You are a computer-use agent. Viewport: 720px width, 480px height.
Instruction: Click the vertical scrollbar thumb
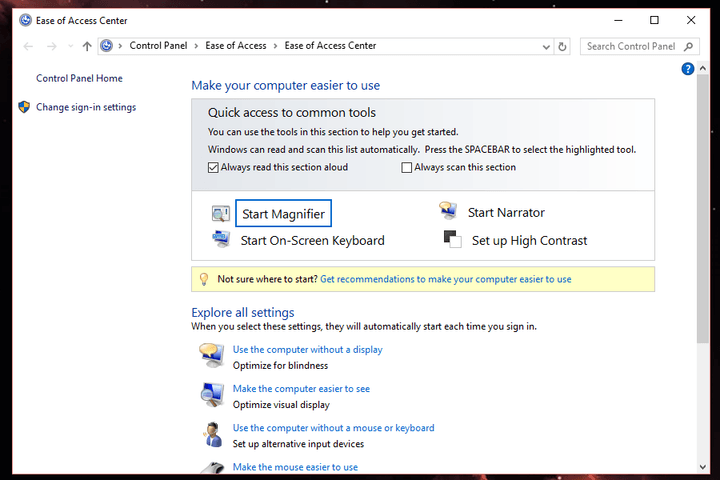tap(703, 209)
